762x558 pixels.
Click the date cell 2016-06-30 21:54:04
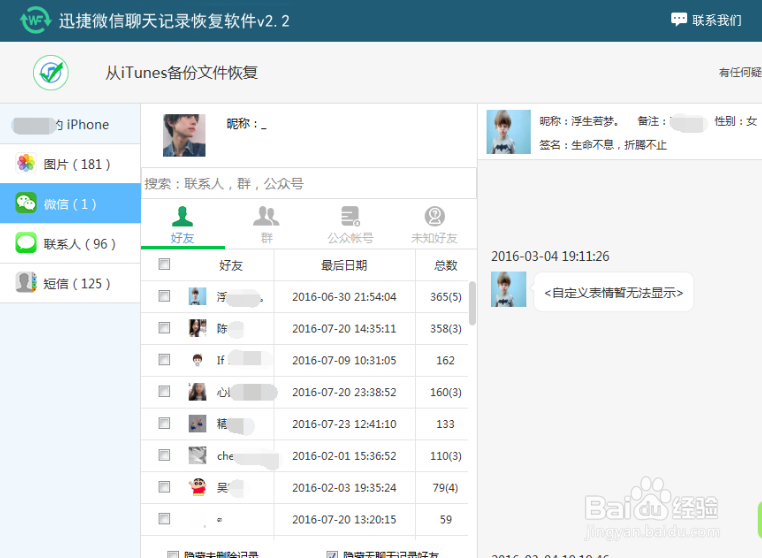[x=344, y=296]
